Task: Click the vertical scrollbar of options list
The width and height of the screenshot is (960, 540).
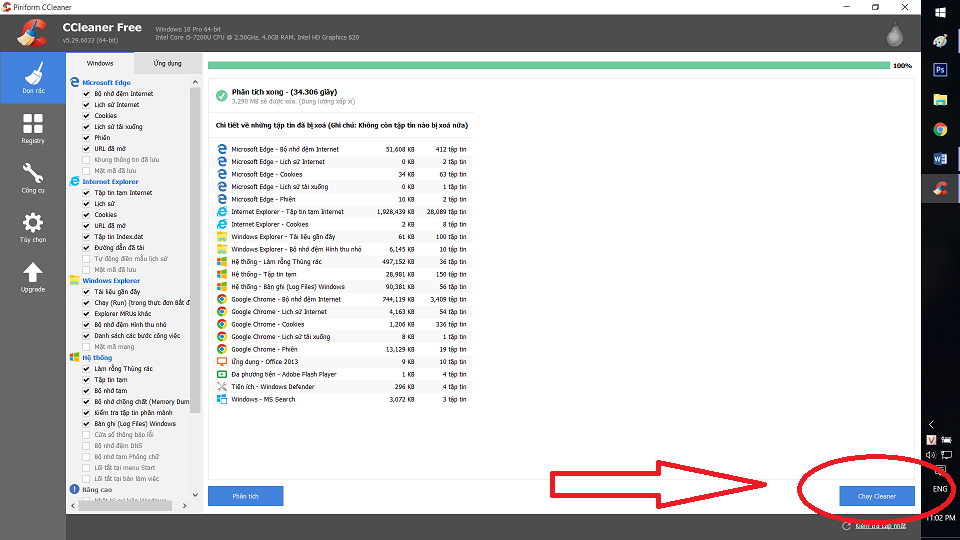Action: click(195, 250)
